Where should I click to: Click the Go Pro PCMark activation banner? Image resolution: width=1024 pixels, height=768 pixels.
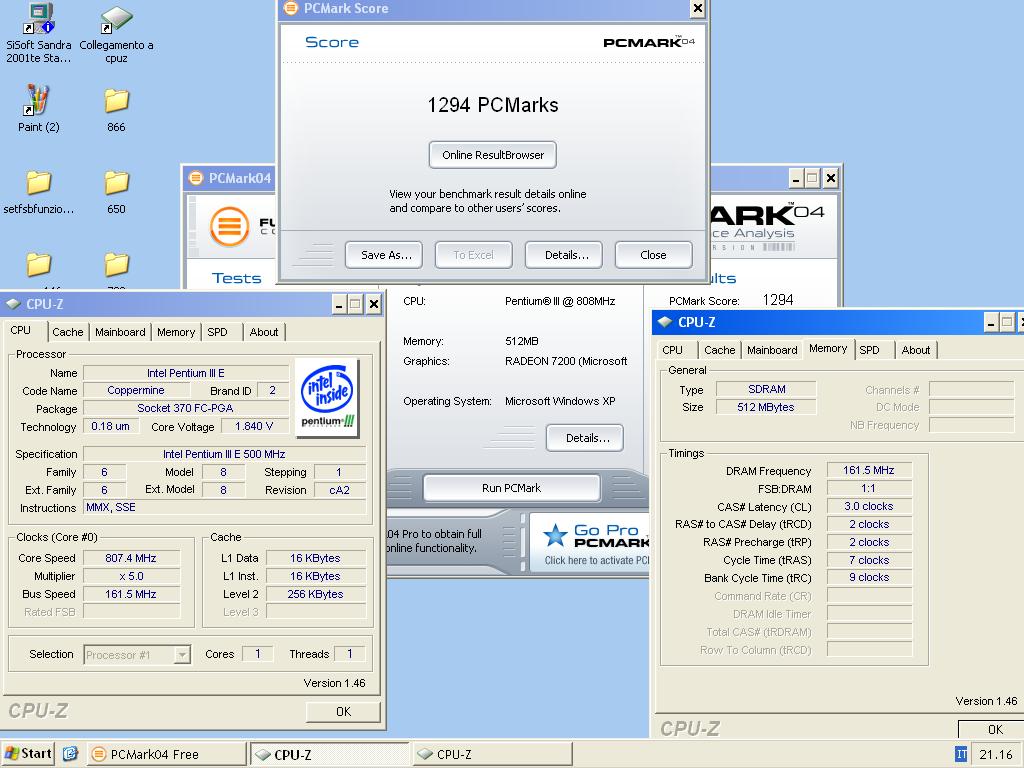590,544
